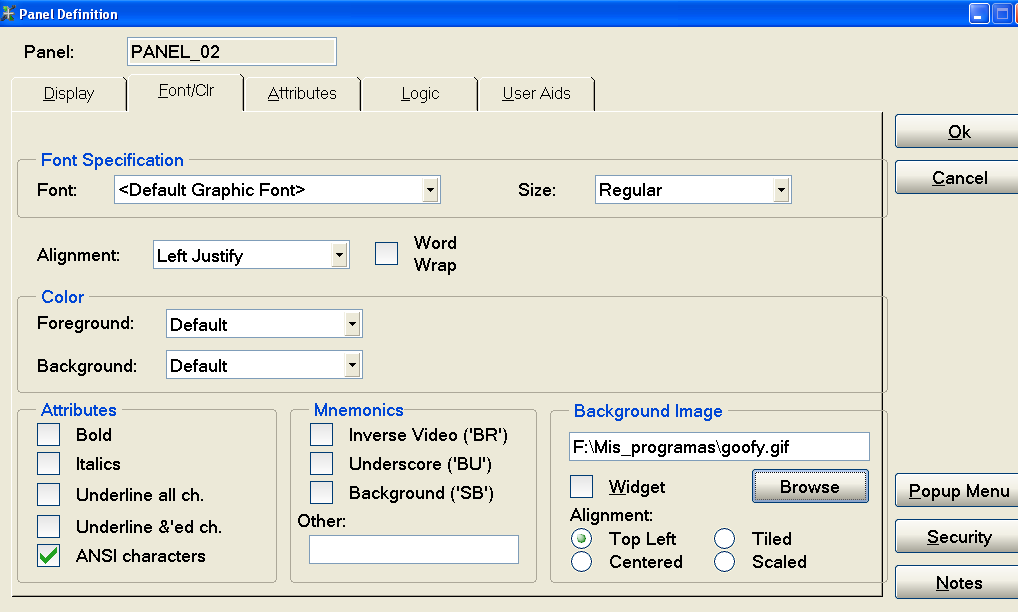Viewport: 1018px width, 612px height.
Task: Click the Browse button
Action: (810, 487)
